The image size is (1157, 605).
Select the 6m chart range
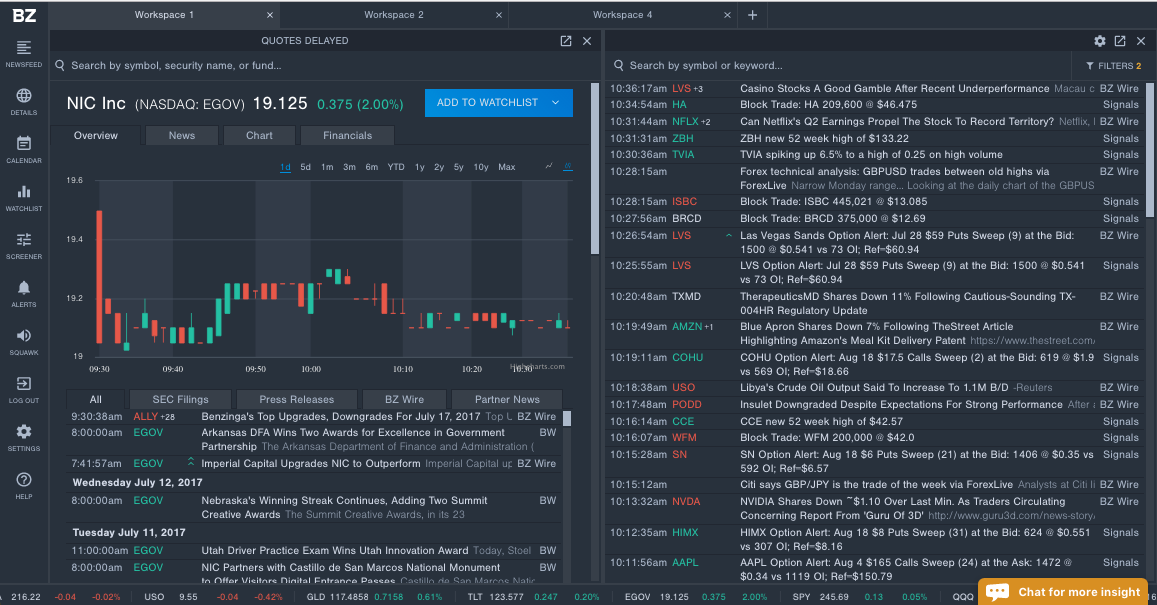pos(372,167)
